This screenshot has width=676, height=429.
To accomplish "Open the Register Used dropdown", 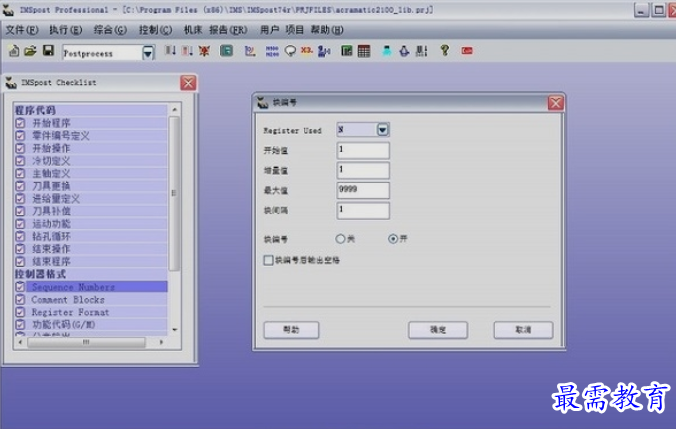I will pos(382,130).
